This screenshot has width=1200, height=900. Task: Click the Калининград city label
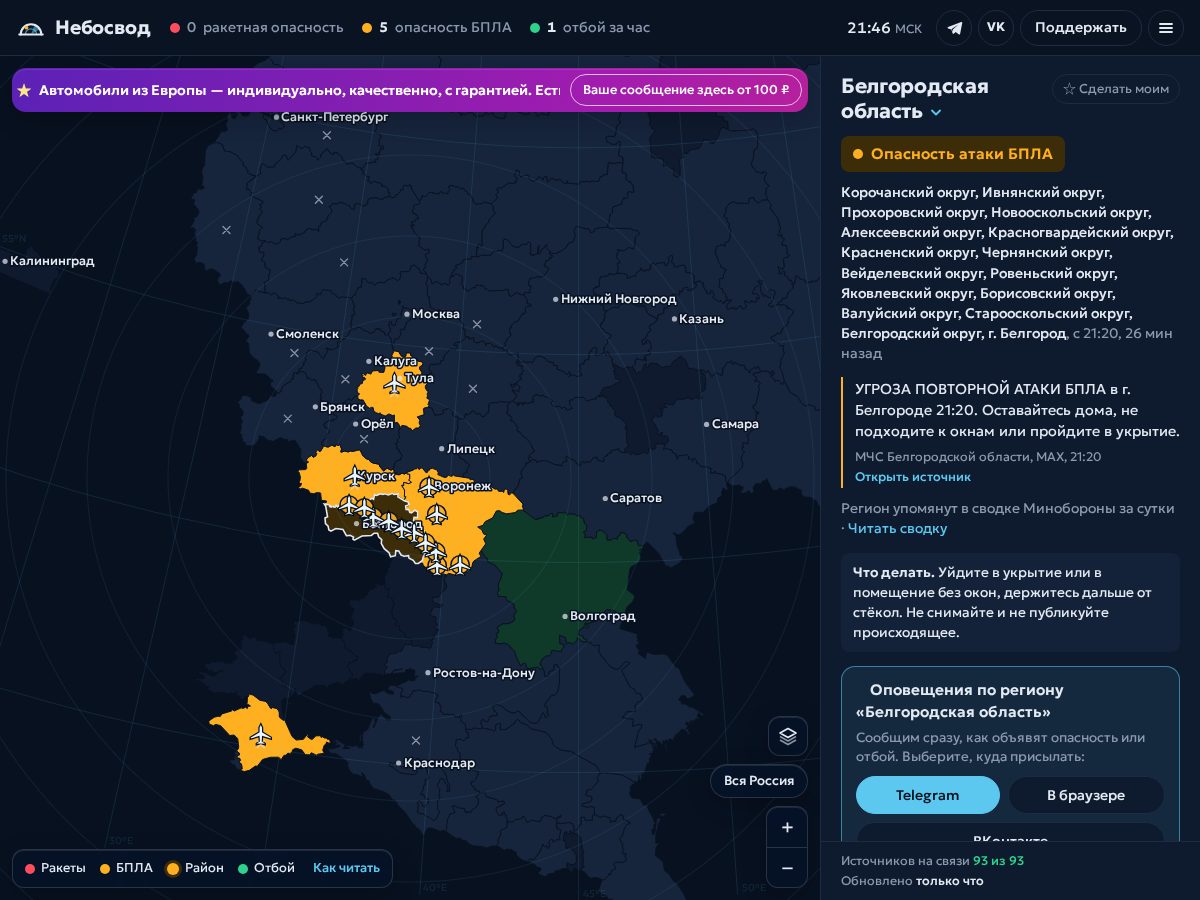click(52, 261)
